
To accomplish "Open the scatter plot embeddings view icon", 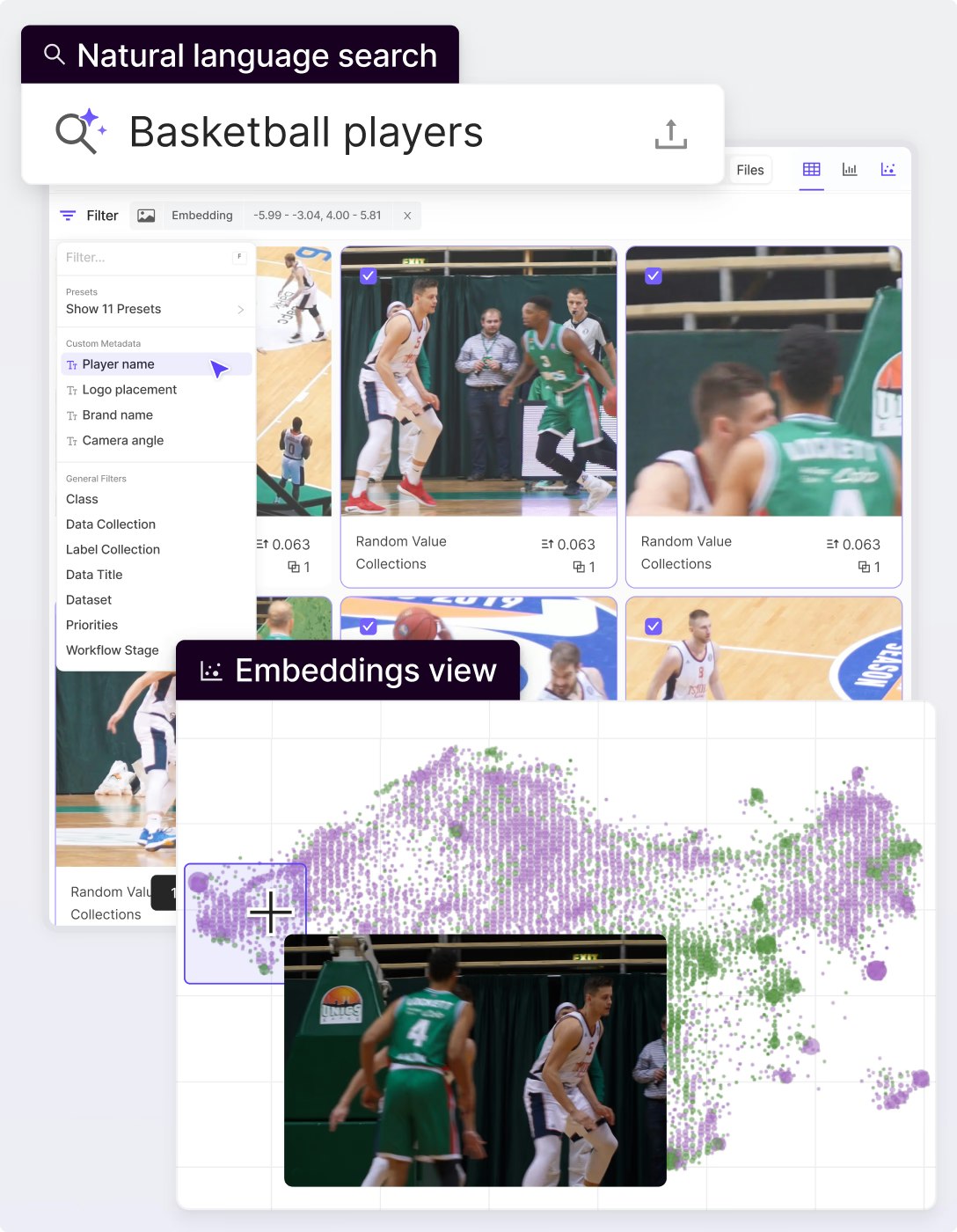I will pos(889,169).
